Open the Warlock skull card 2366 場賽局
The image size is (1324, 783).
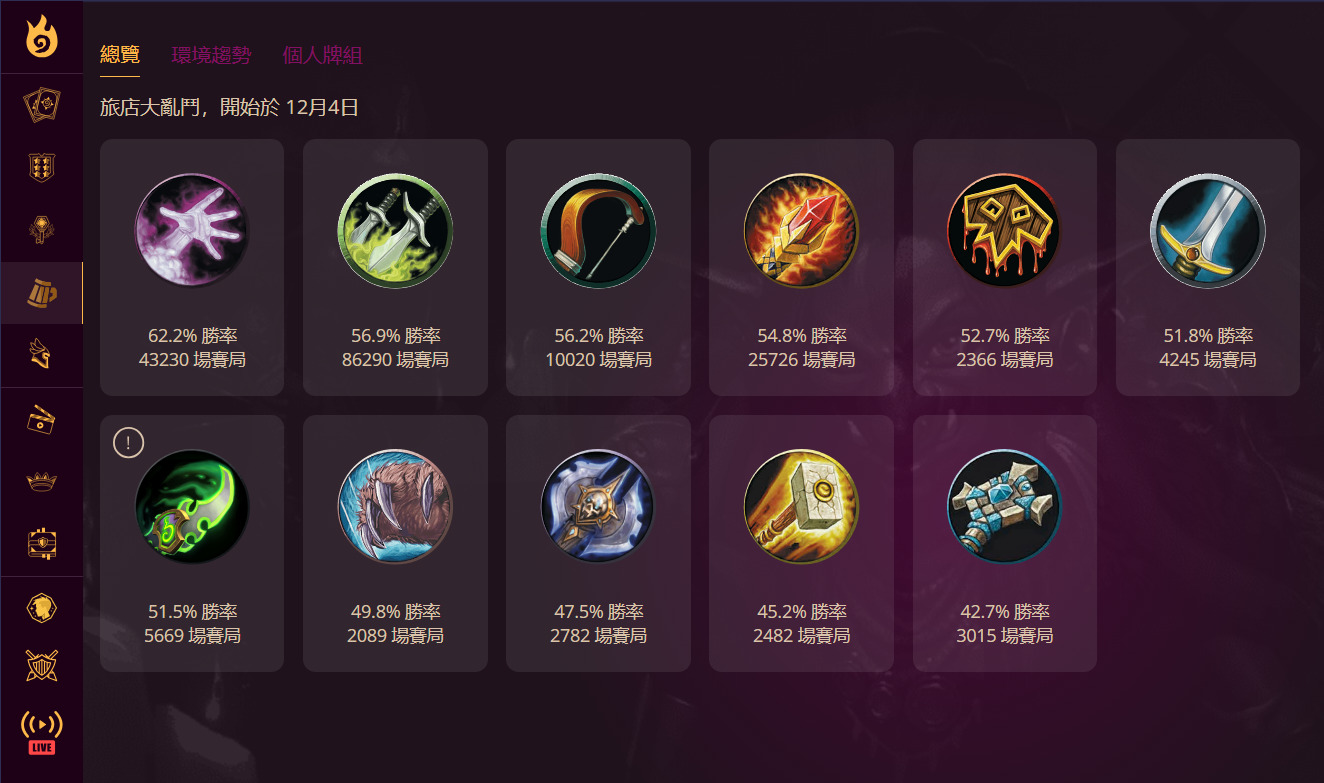[x=1004, y=267]
